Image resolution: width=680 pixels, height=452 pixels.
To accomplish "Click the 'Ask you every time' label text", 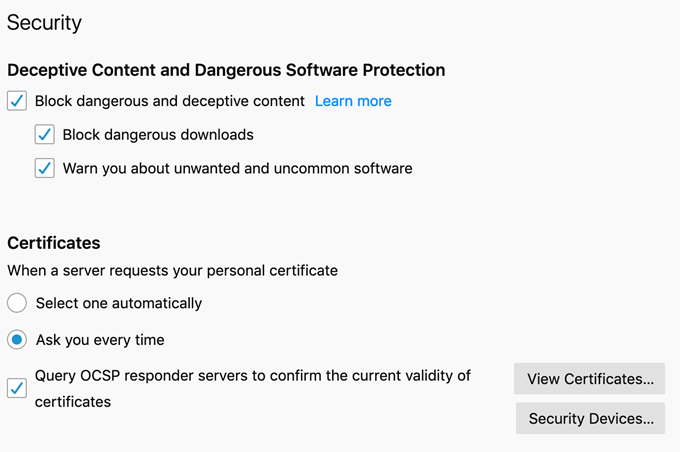I will click(100, 340).
